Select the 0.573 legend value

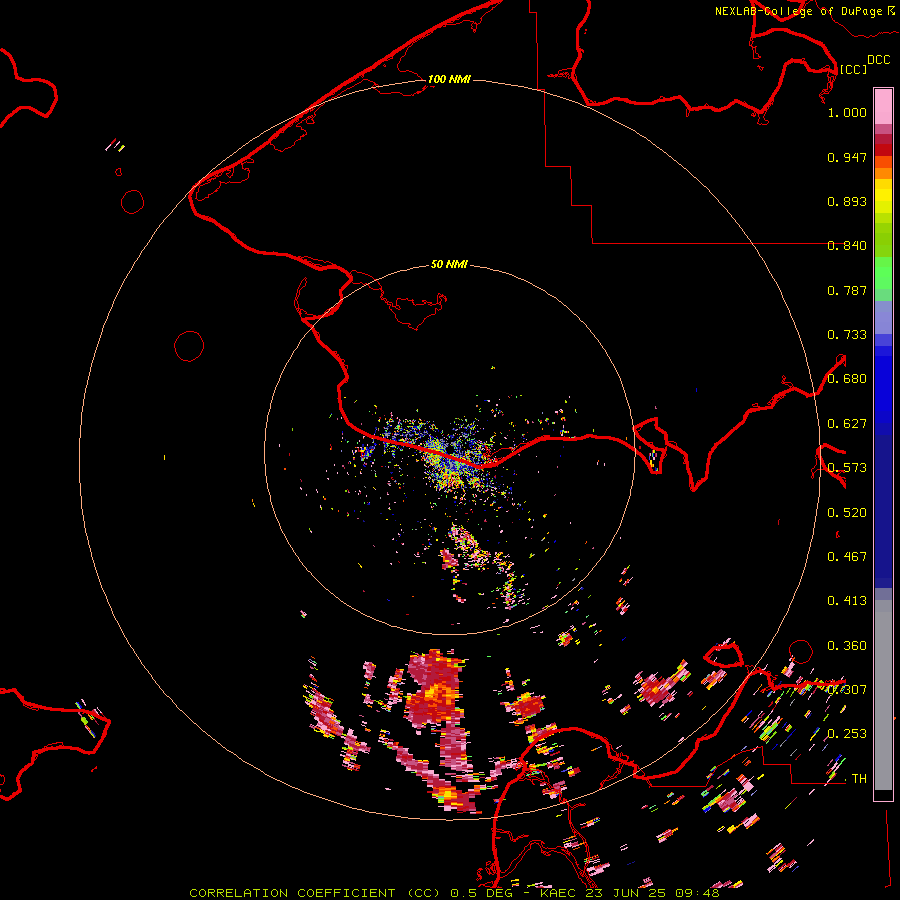tap(847, 468)
